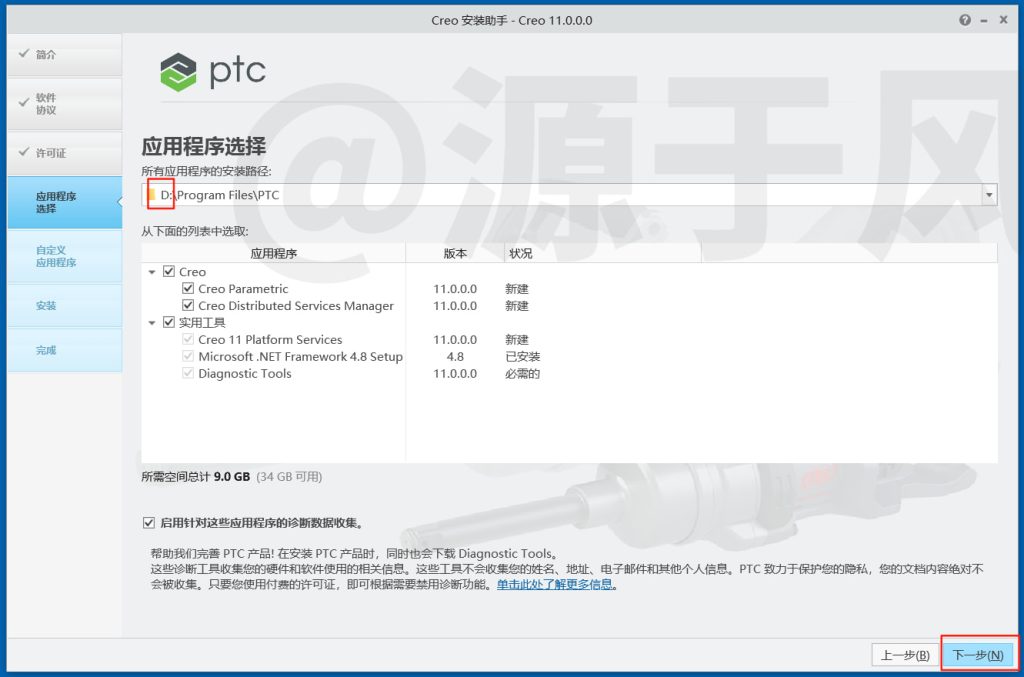
Task: Open the 安装 step
Action: click(x=65, y=306)
